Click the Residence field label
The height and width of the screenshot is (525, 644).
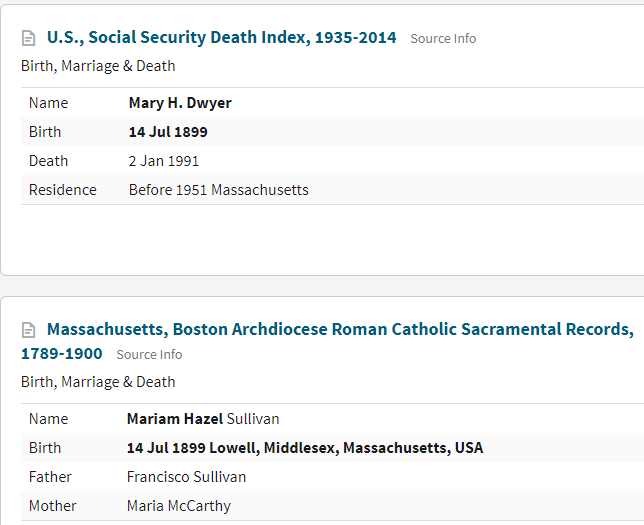click(62, 190)
